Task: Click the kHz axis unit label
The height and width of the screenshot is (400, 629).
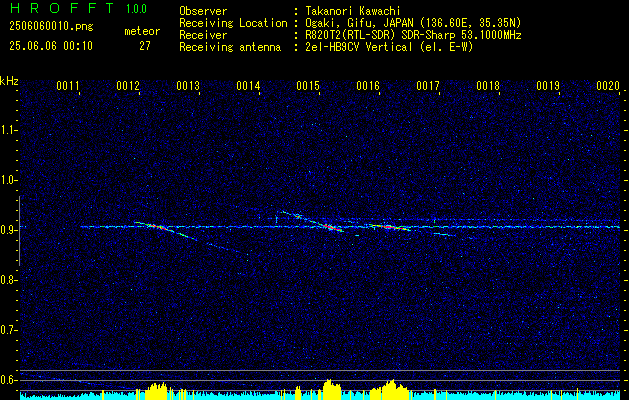Action: [x=9, y=81]
